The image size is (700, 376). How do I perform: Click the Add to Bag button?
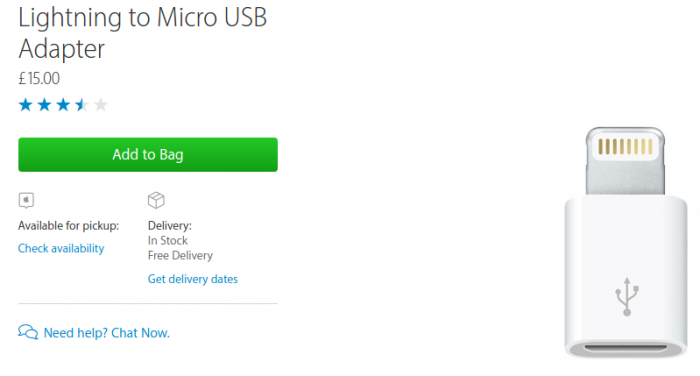[148, 155]
